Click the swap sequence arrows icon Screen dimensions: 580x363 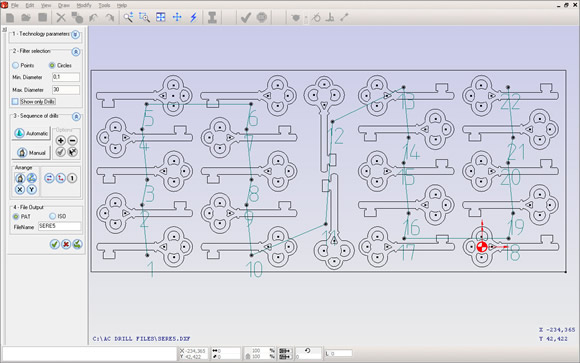[x=49, y=178]
